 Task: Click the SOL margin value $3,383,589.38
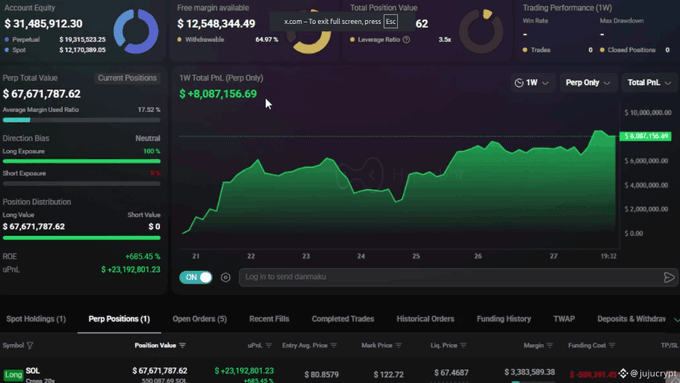[x=530, y=372]
